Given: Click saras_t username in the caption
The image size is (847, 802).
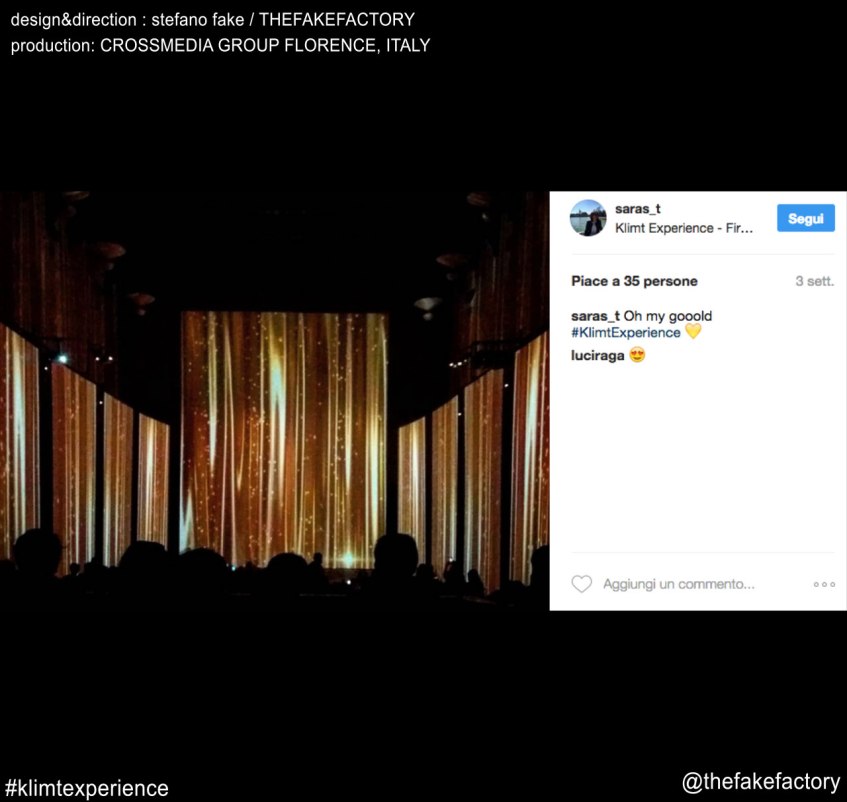Looking at the screenshot, I should point(595,316).
